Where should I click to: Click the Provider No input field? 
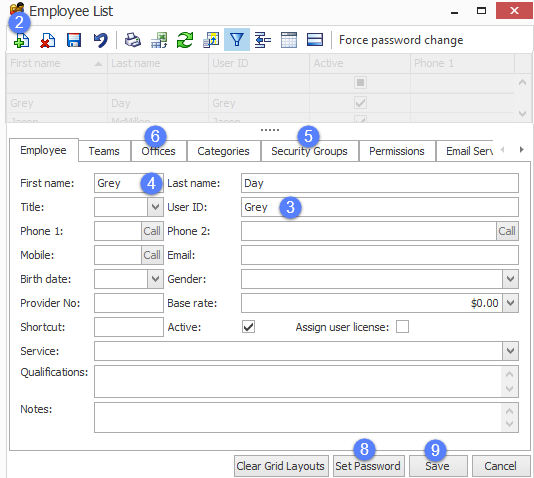(x=129, y=303)
